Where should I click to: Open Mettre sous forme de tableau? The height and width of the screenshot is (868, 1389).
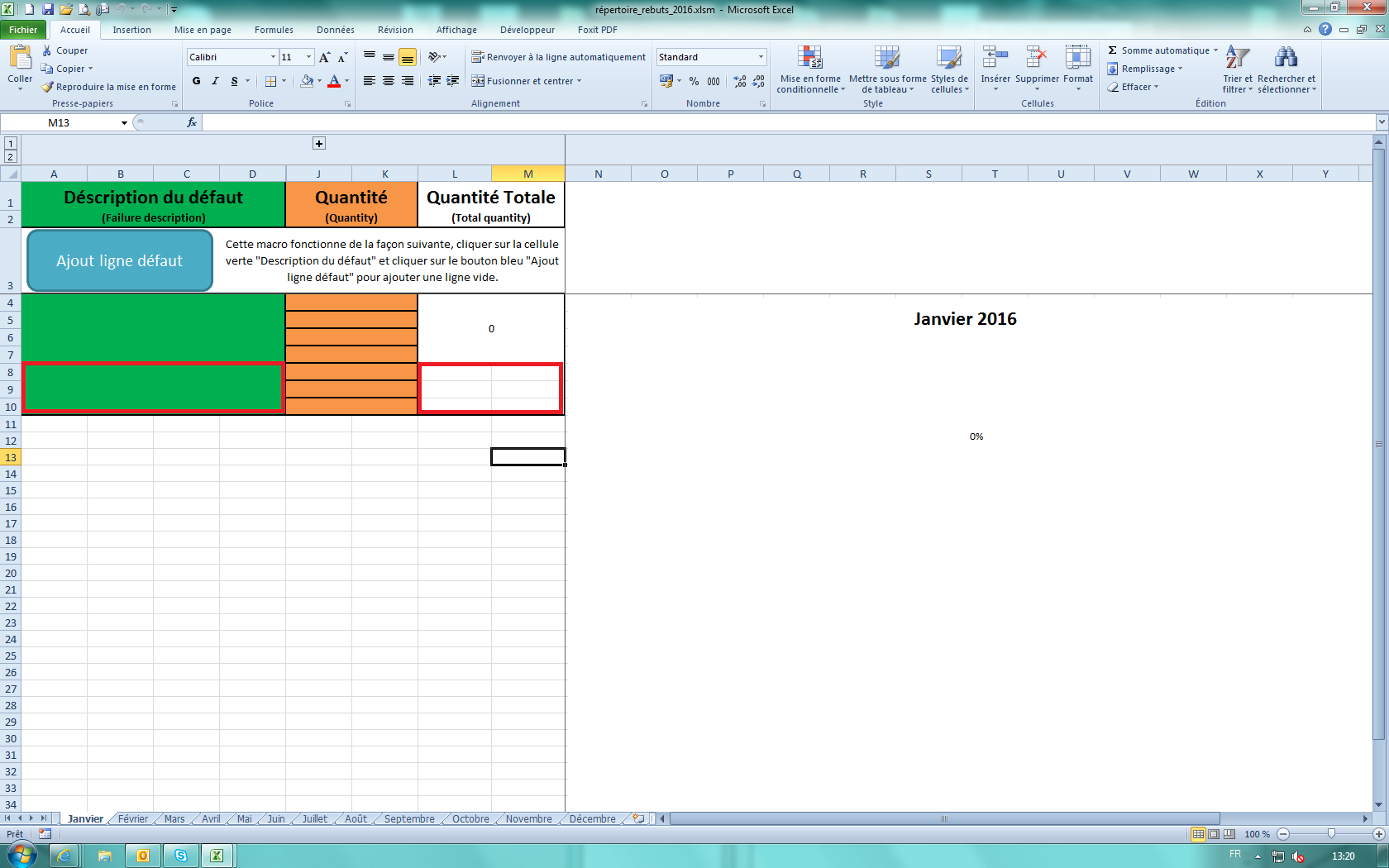click(888, 69)
